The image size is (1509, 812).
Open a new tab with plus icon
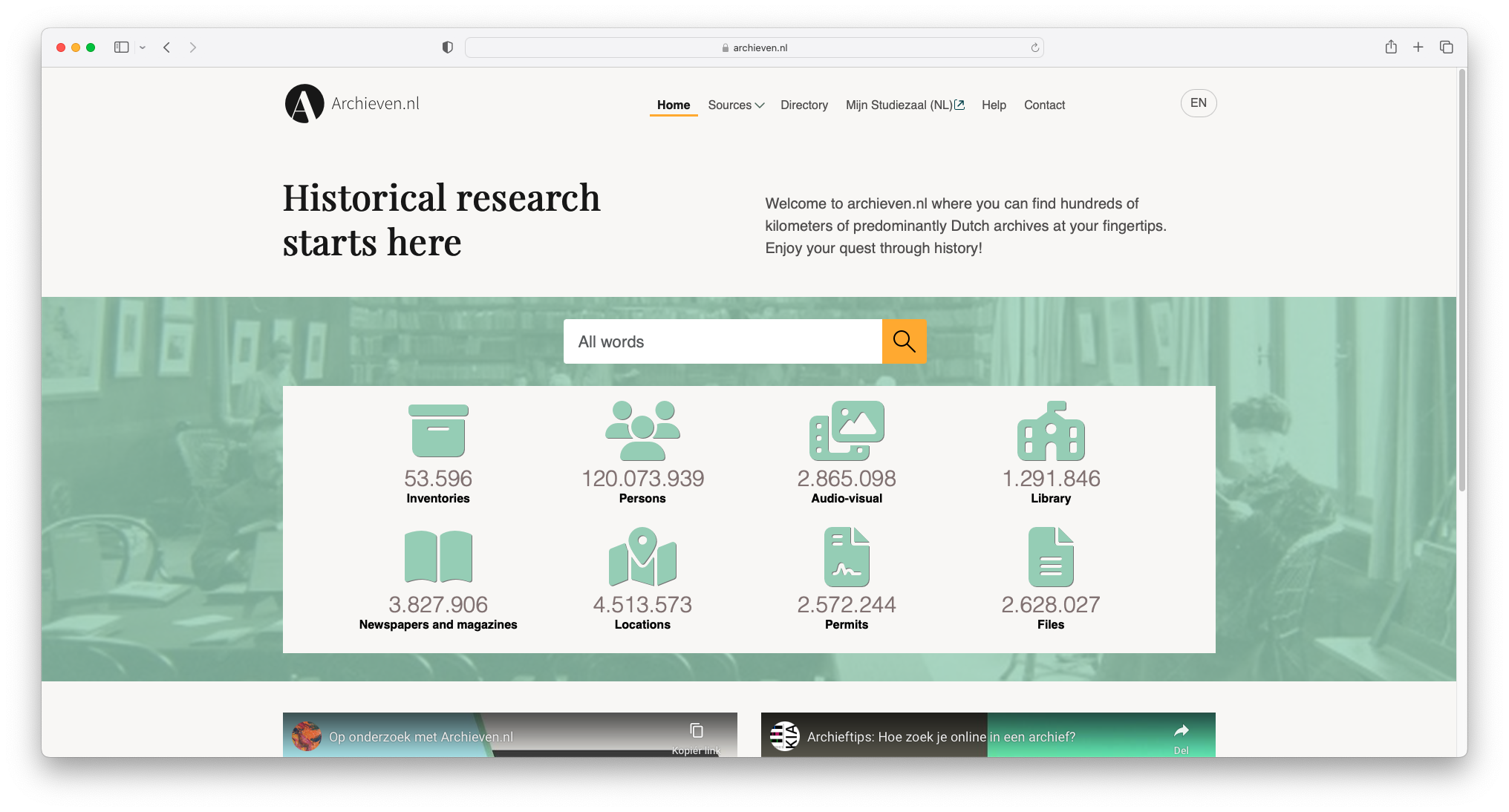1418,48
